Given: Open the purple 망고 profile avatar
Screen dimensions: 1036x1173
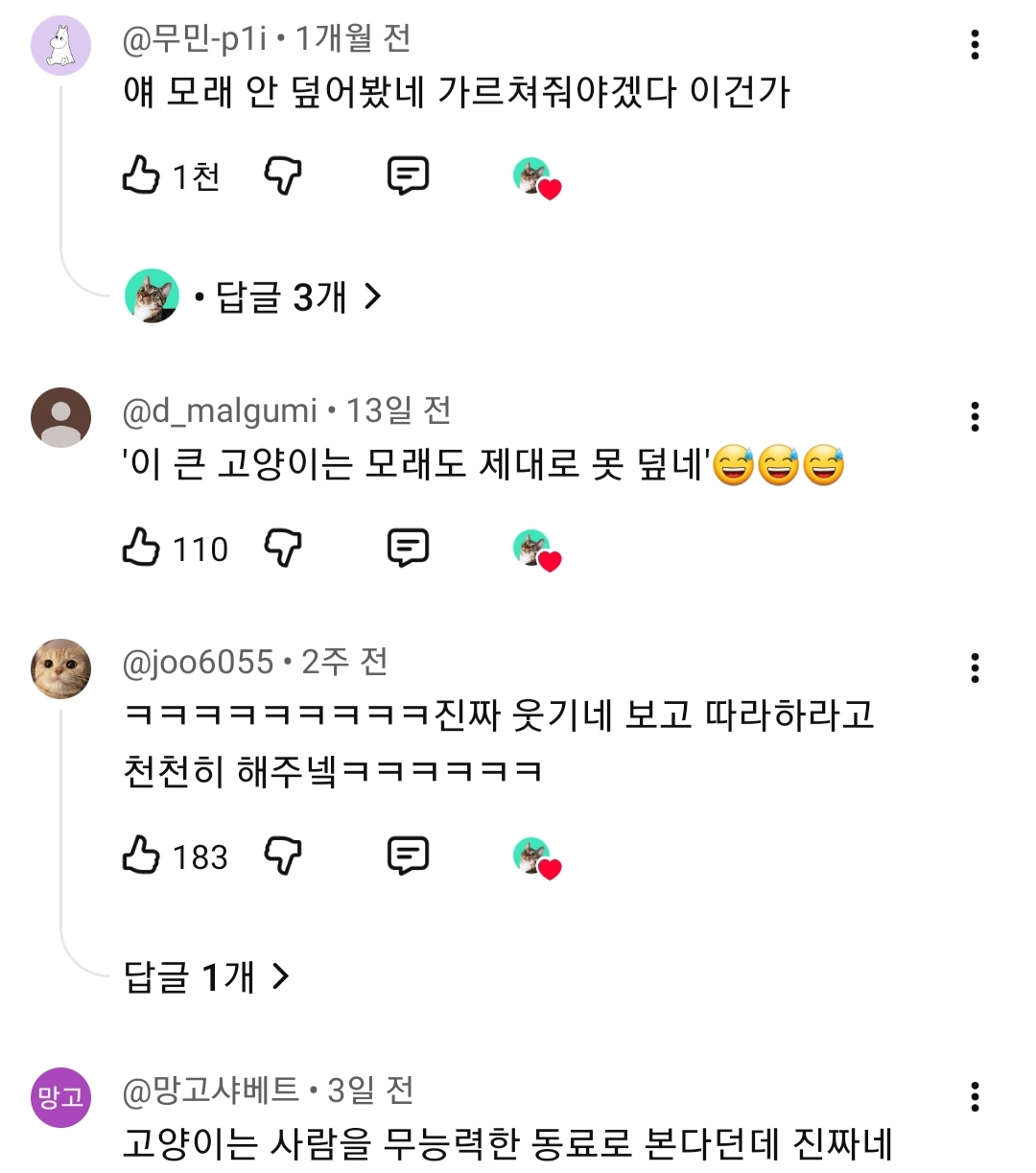Looking at the screenshot, I should pyautogui.click(x=61, y=1097).
